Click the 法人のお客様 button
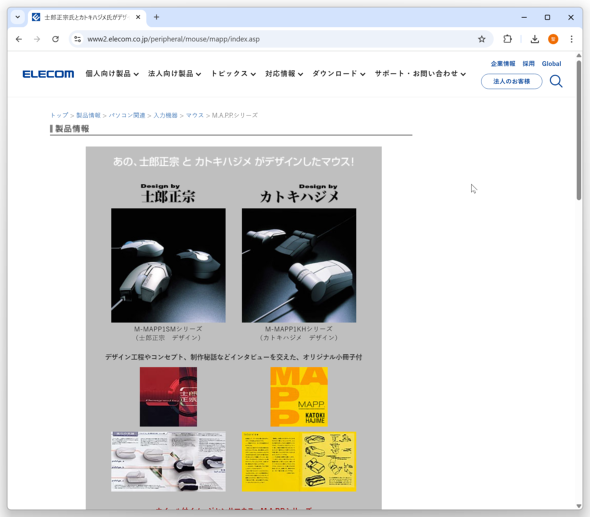Viewport: 590px width, 517px height. tap(511, 81)
